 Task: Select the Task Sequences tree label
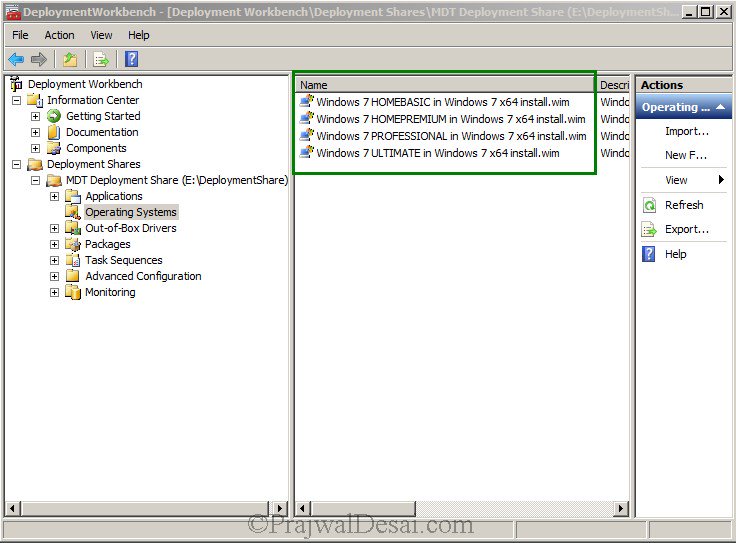click(x=123, y=260)
